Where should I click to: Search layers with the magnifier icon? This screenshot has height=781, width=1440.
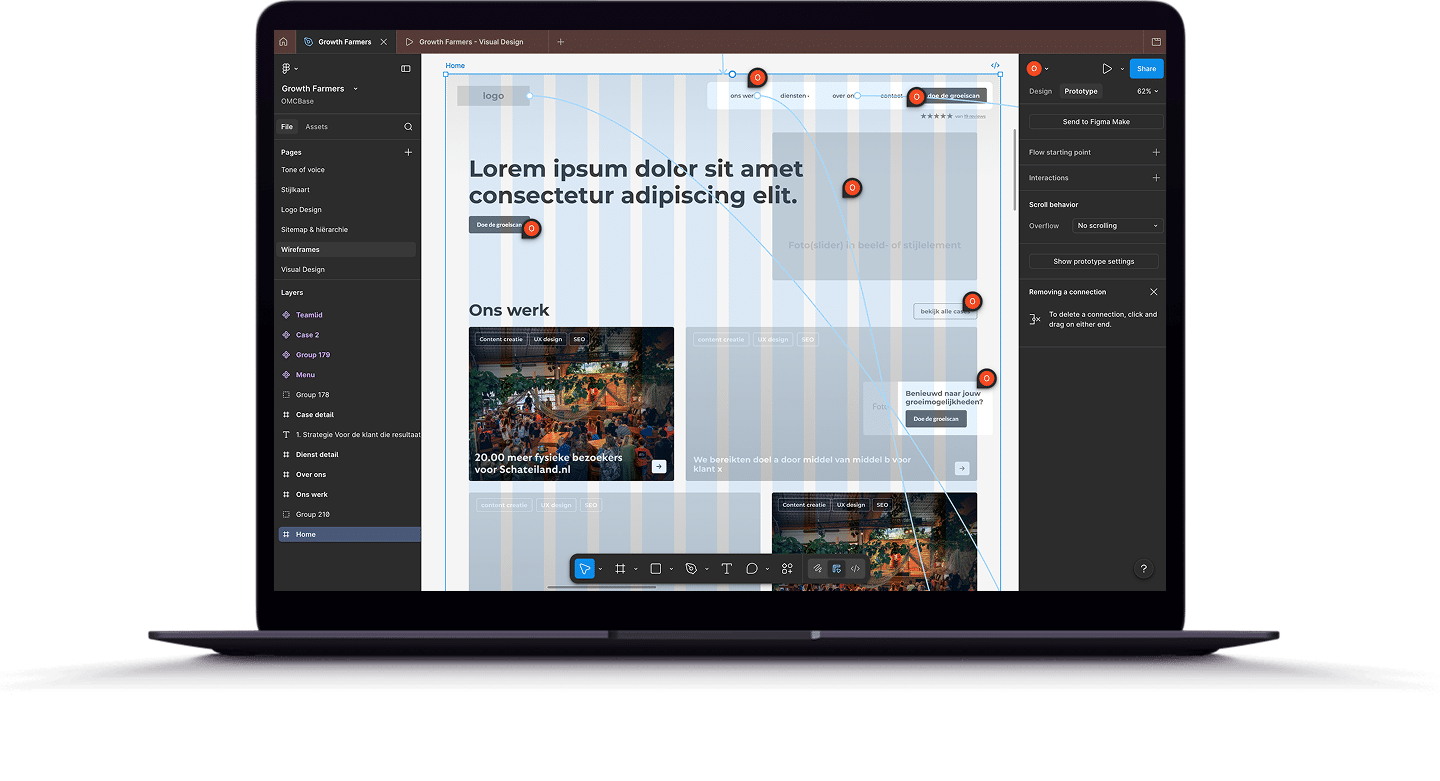coord(408,127)
